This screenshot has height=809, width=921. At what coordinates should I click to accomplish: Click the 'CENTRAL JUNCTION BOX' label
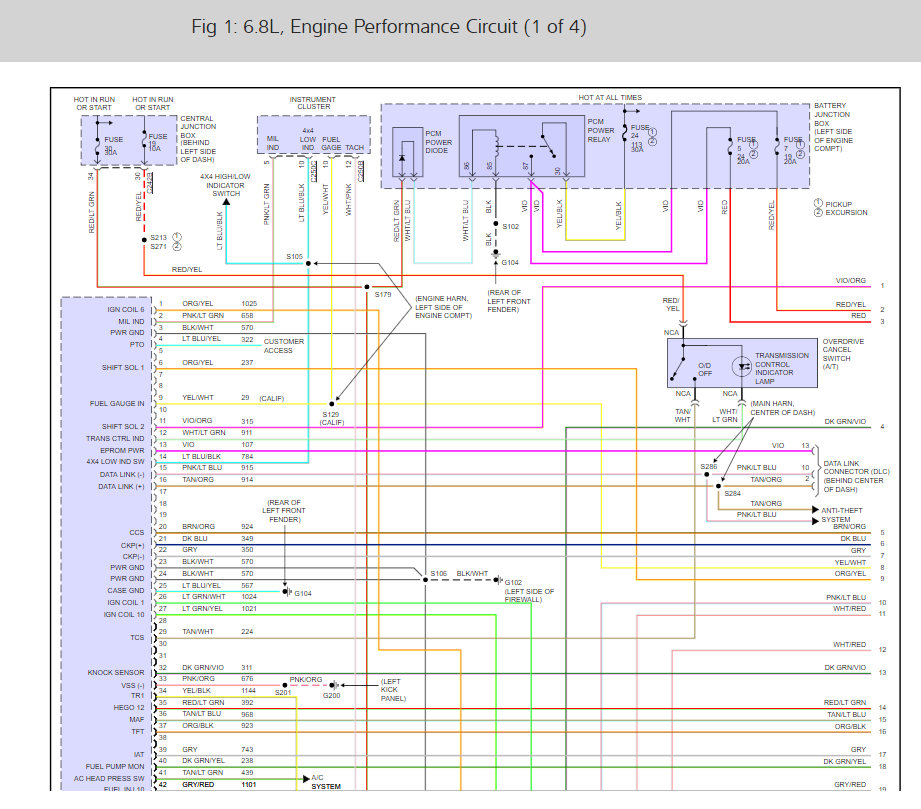198,126
